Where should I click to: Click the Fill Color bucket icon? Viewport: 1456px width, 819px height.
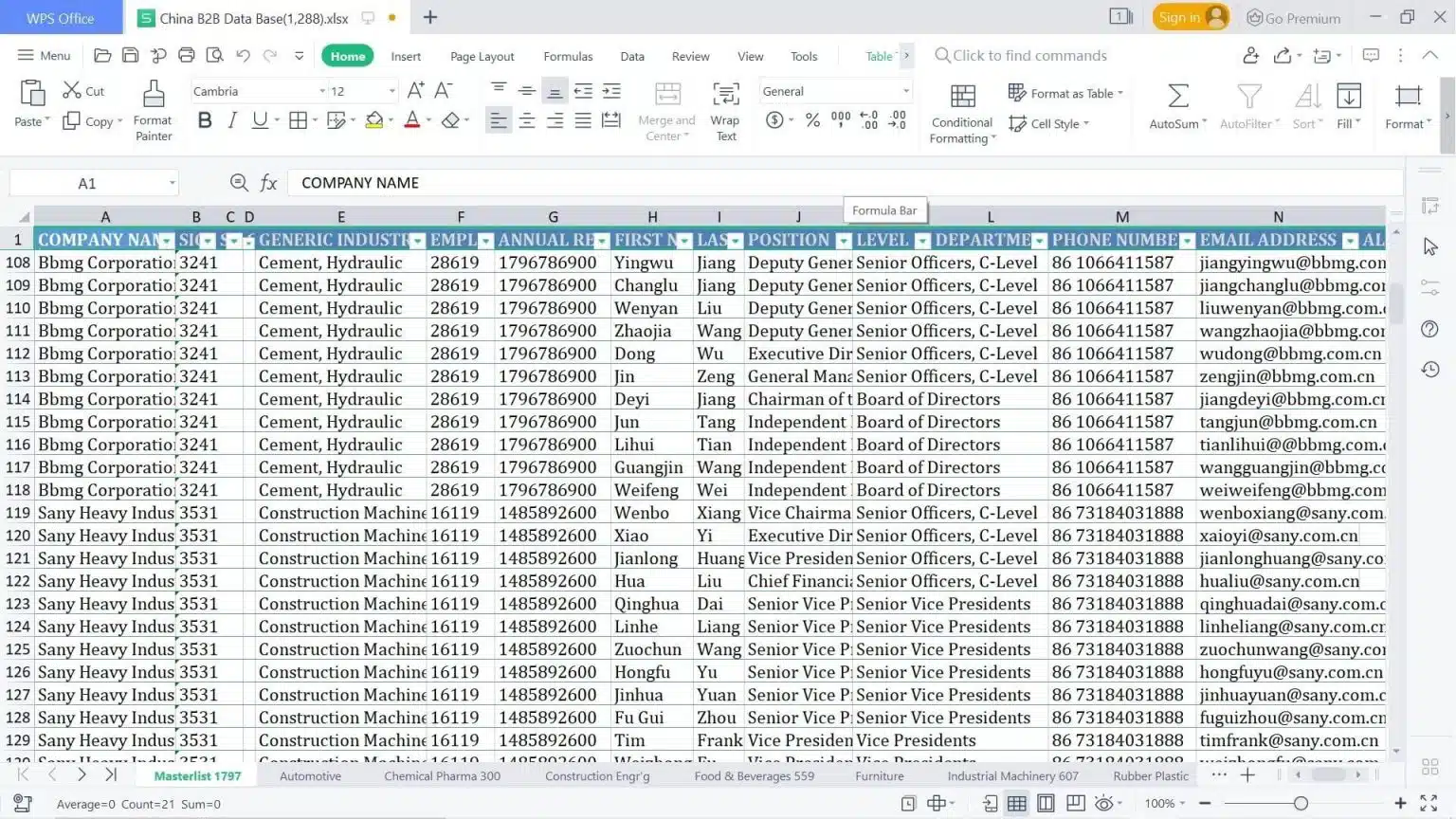pos(374,120)
